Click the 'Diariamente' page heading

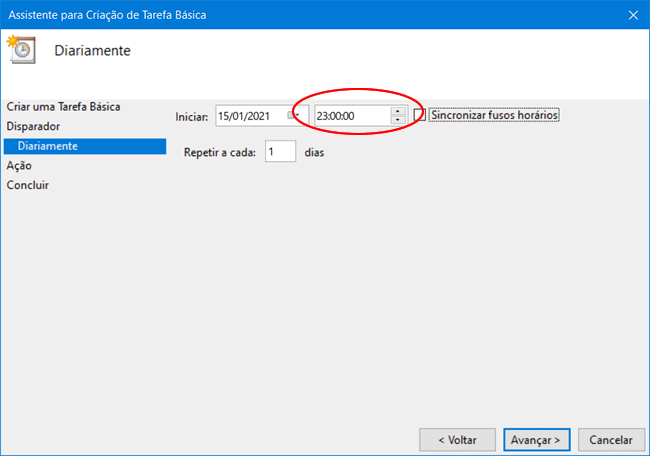point(92,50)
